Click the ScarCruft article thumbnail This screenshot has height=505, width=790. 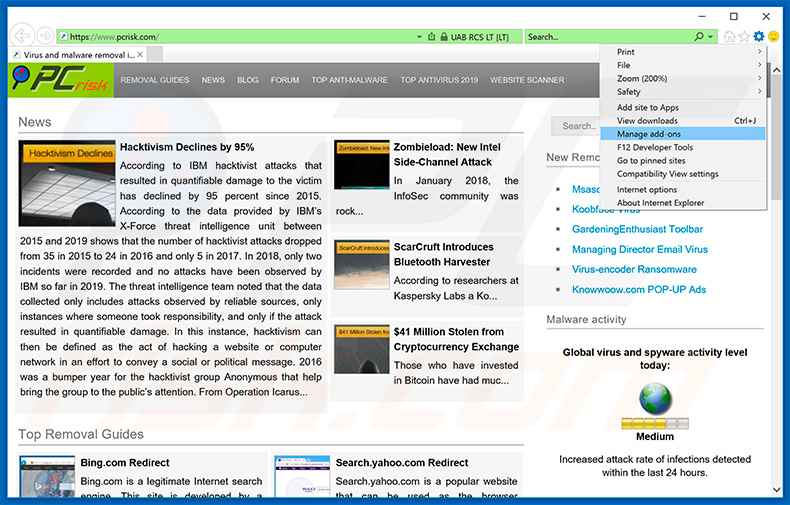tap(362, 265)
